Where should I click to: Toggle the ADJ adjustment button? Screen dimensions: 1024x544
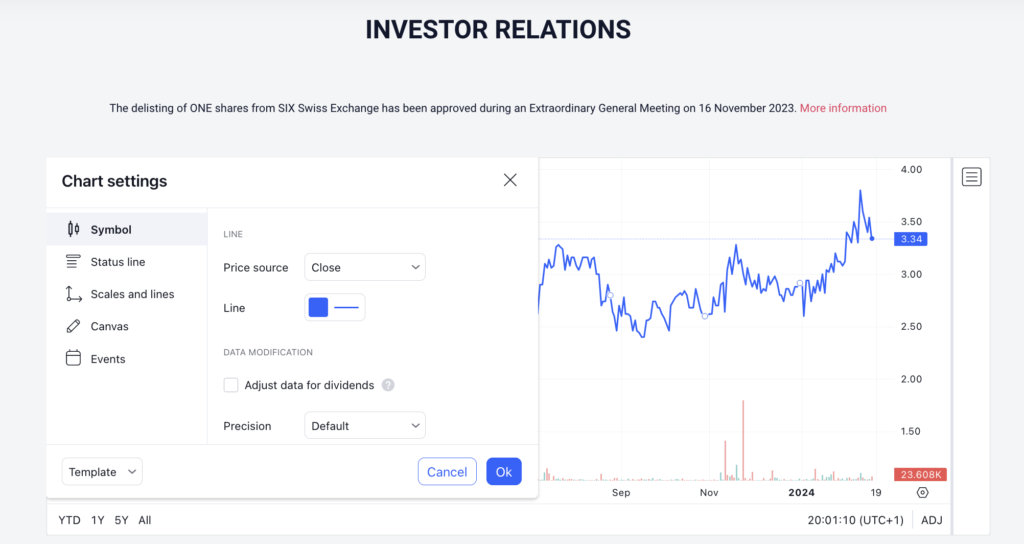pos(931,520)
